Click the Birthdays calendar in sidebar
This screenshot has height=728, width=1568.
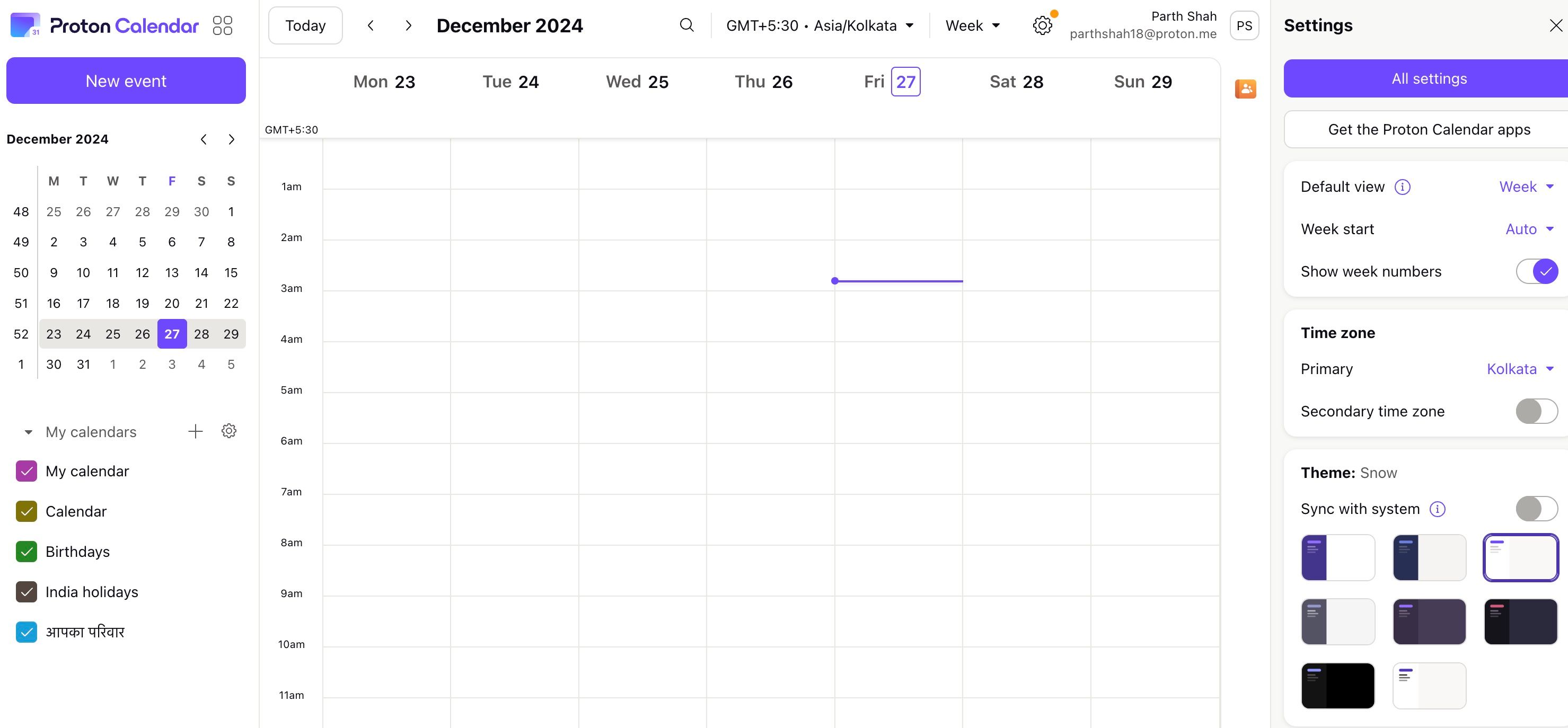78,551
